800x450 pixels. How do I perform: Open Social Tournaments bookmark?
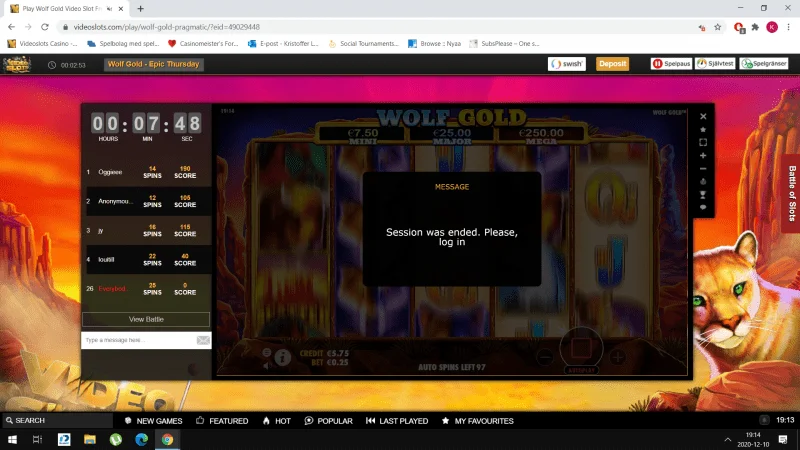(363, 43)
